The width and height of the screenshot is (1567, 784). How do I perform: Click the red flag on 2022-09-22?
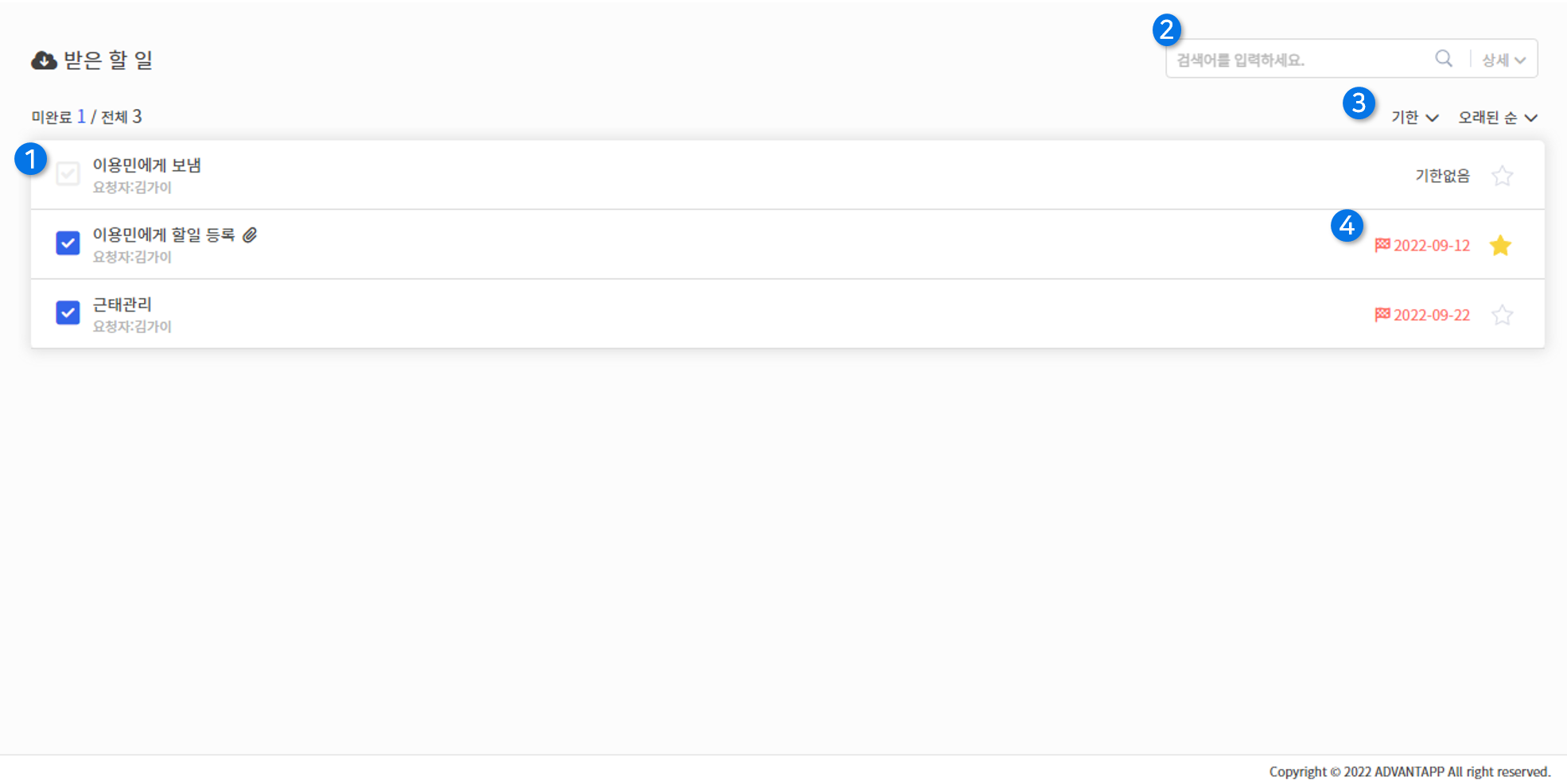(x=1382, y=315)
